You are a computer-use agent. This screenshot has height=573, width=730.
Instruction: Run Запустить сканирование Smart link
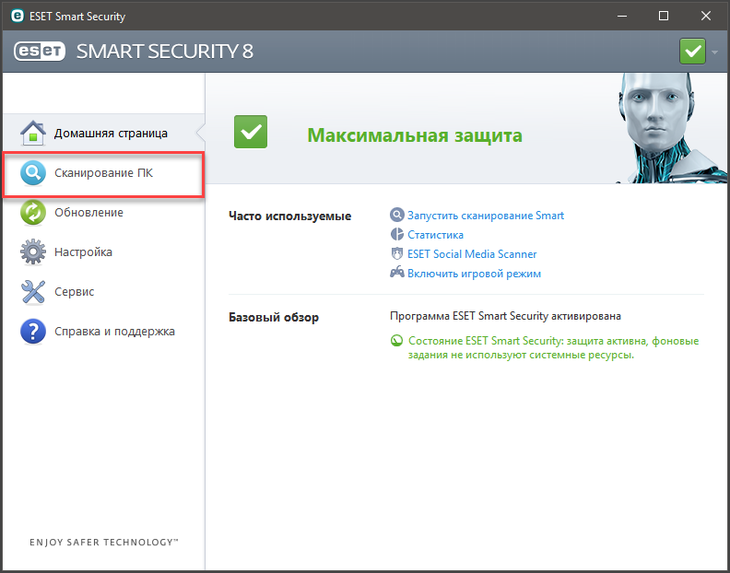486,215
